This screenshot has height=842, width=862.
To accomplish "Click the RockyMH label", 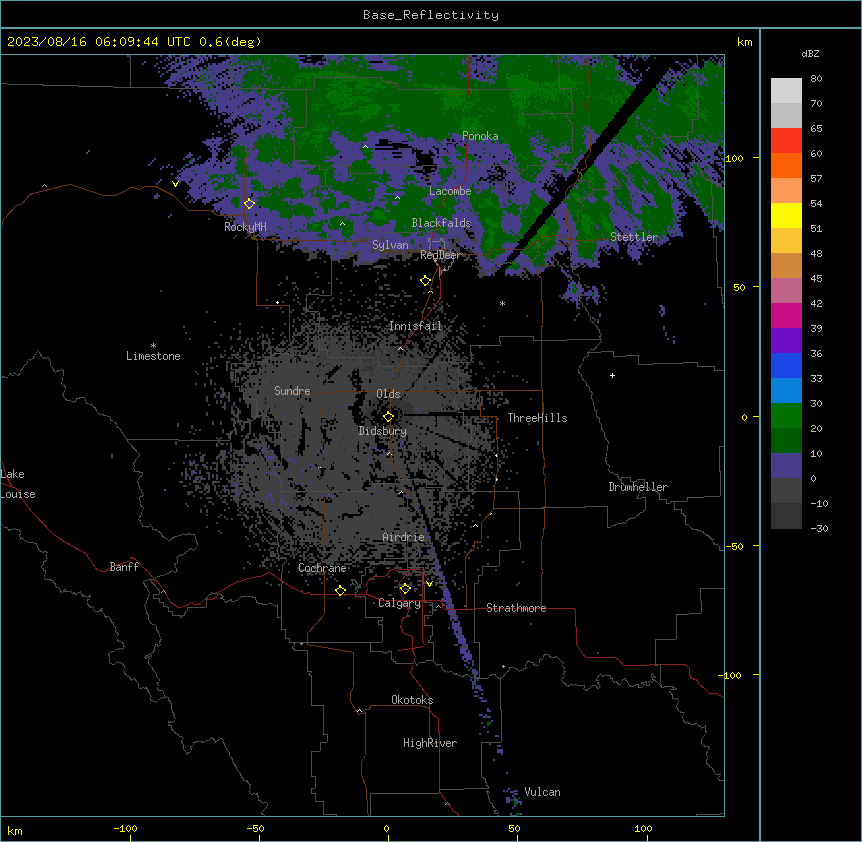I will [245, 227].
